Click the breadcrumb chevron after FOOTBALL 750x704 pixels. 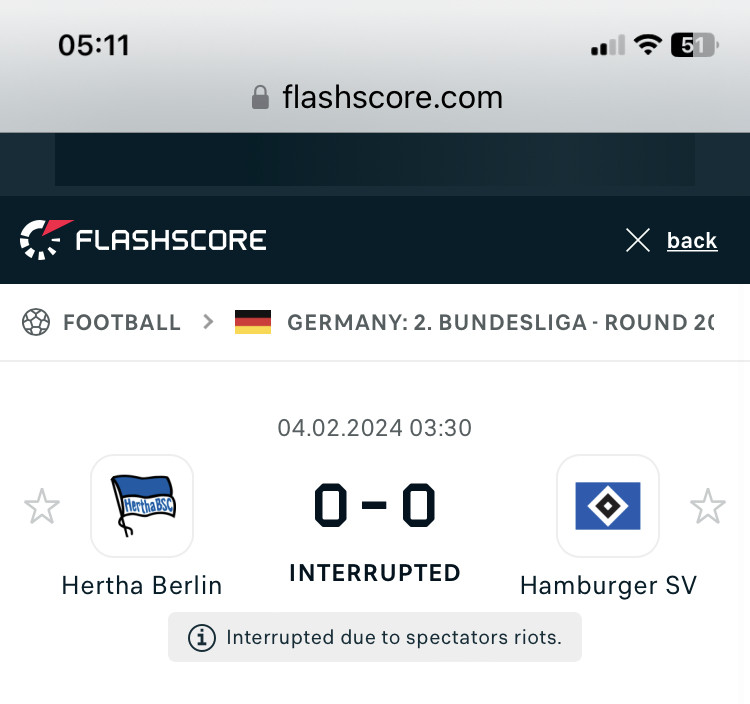coord(208,322)
